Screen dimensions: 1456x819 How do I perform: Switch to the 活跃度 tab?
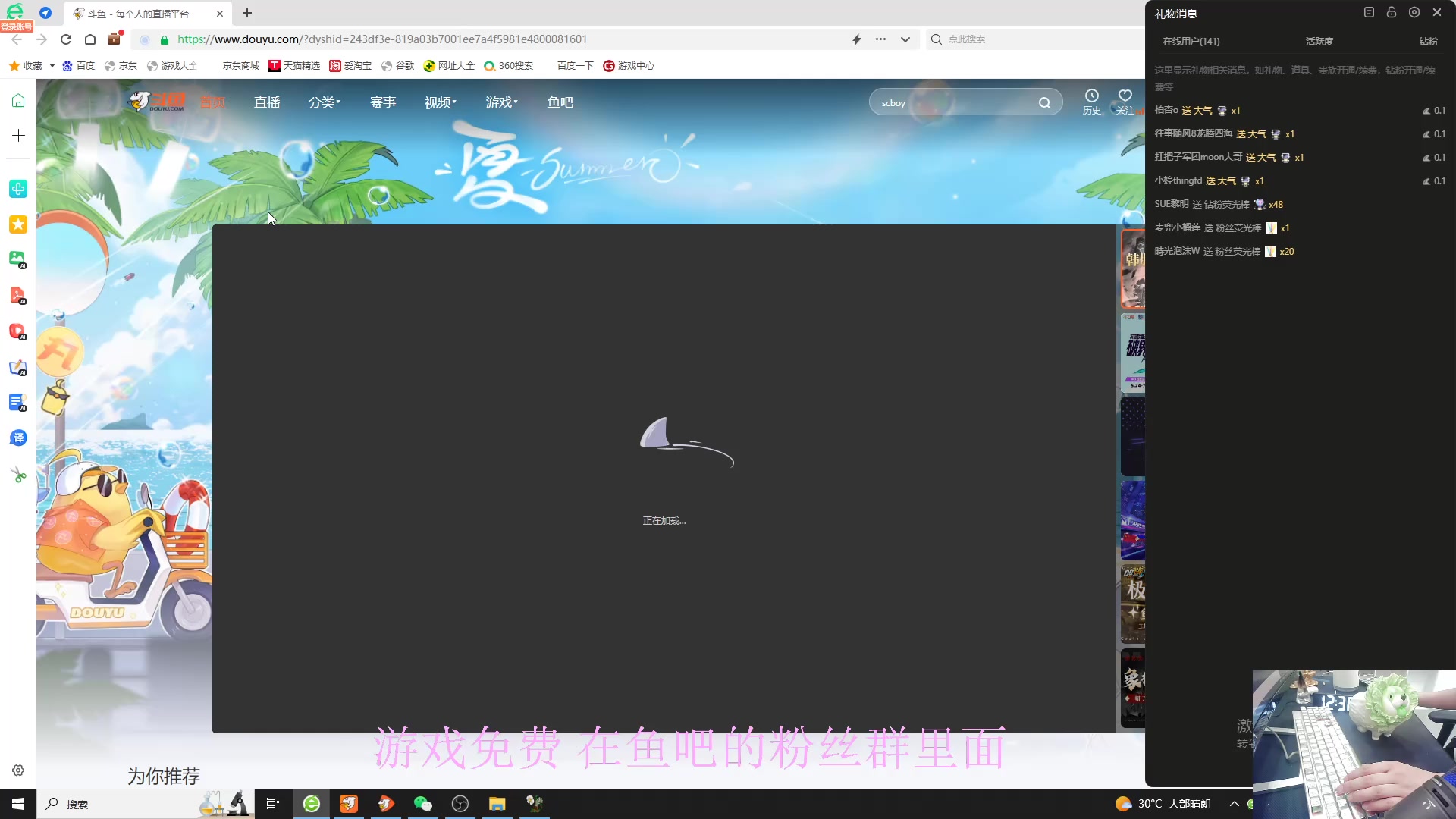[x=1319, y=42]
